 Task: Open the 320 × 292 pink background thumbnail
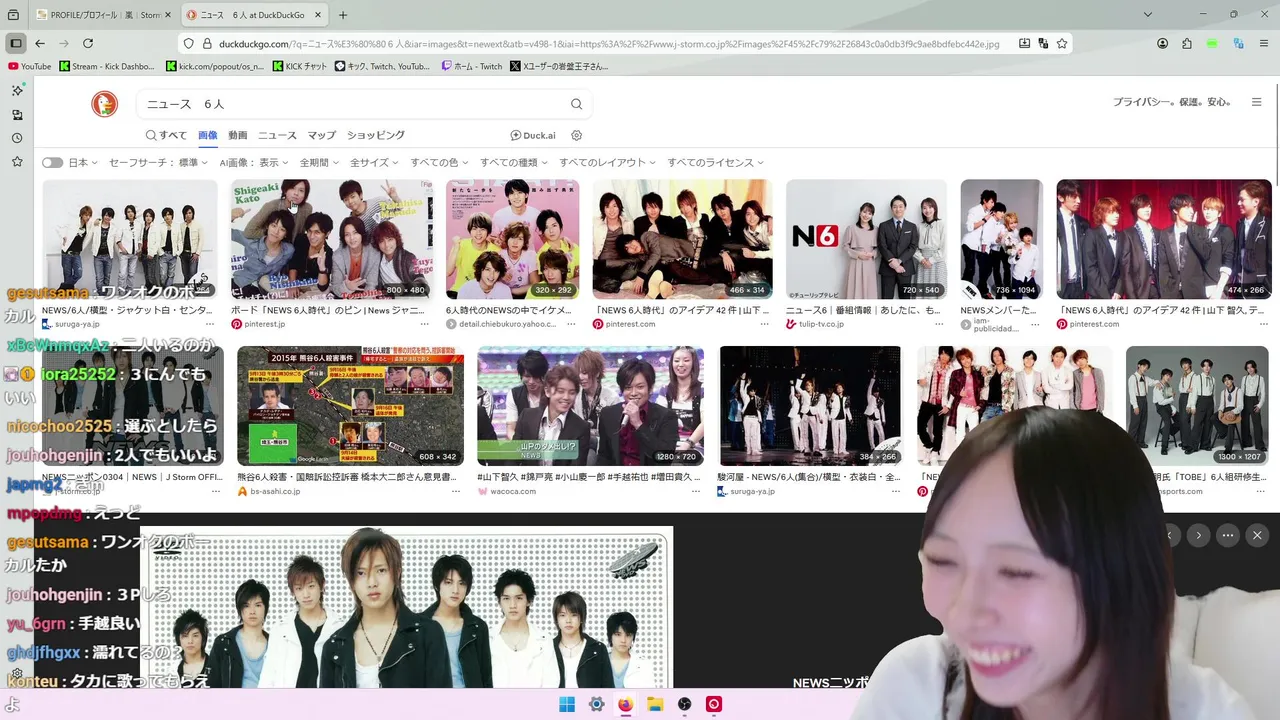pos(512,239)
